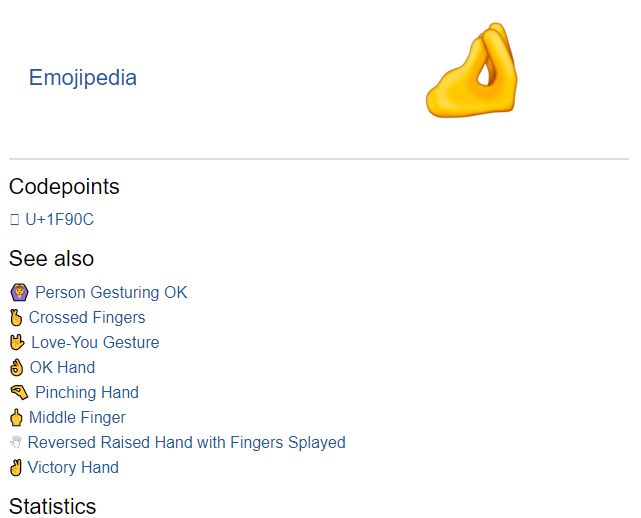
Task: Open the U+1F90C codepoint link
Action: (59, 220)
